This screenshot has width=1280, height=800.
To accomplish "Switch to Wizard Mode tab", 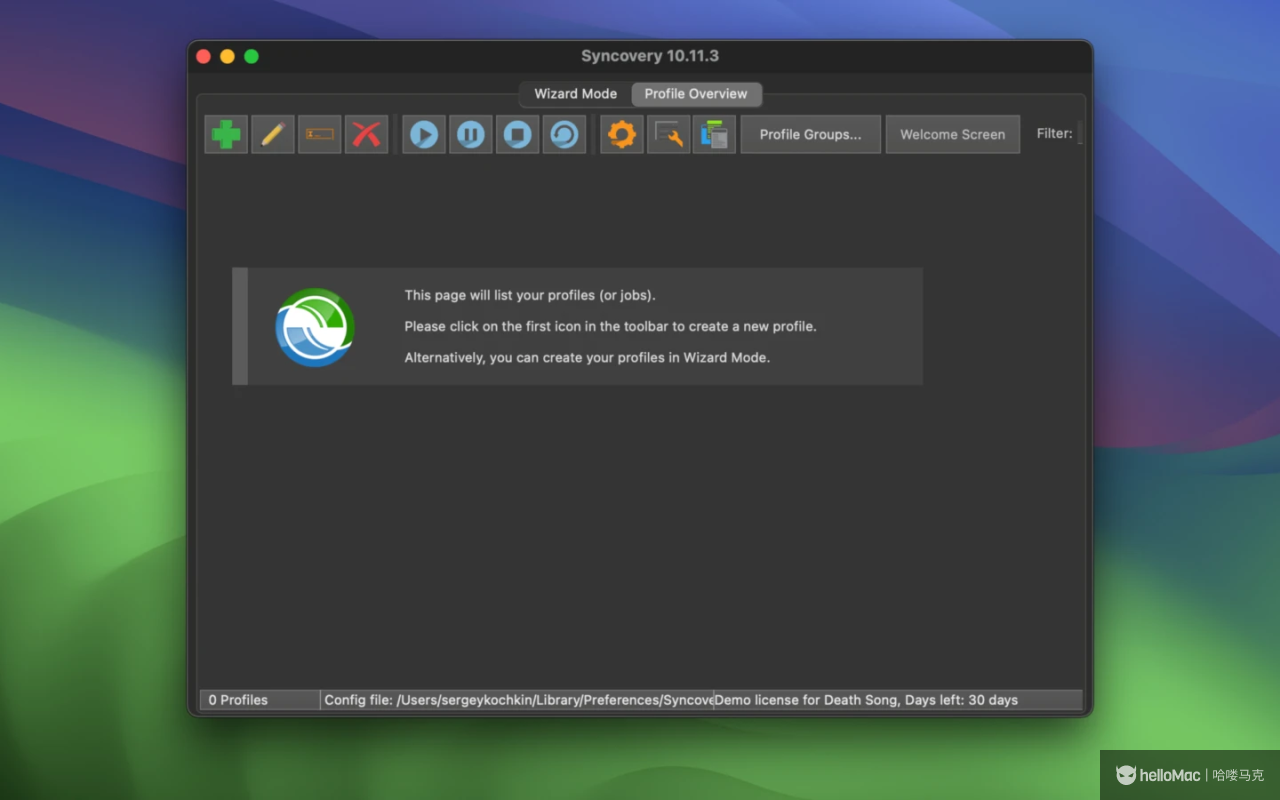I will [x=576, y=94].
